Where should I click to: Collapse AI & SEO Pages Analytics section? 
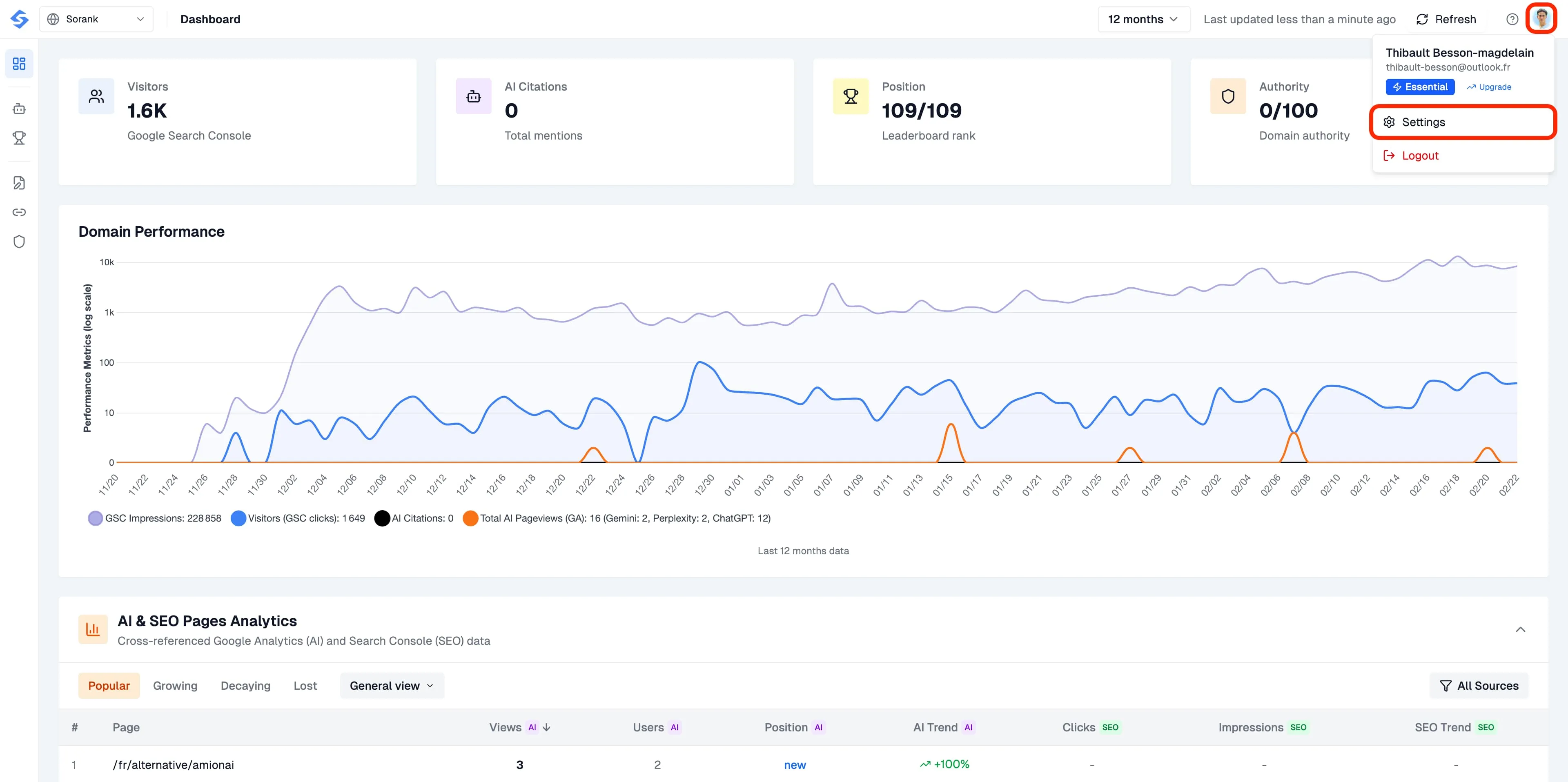[1520, 629]
